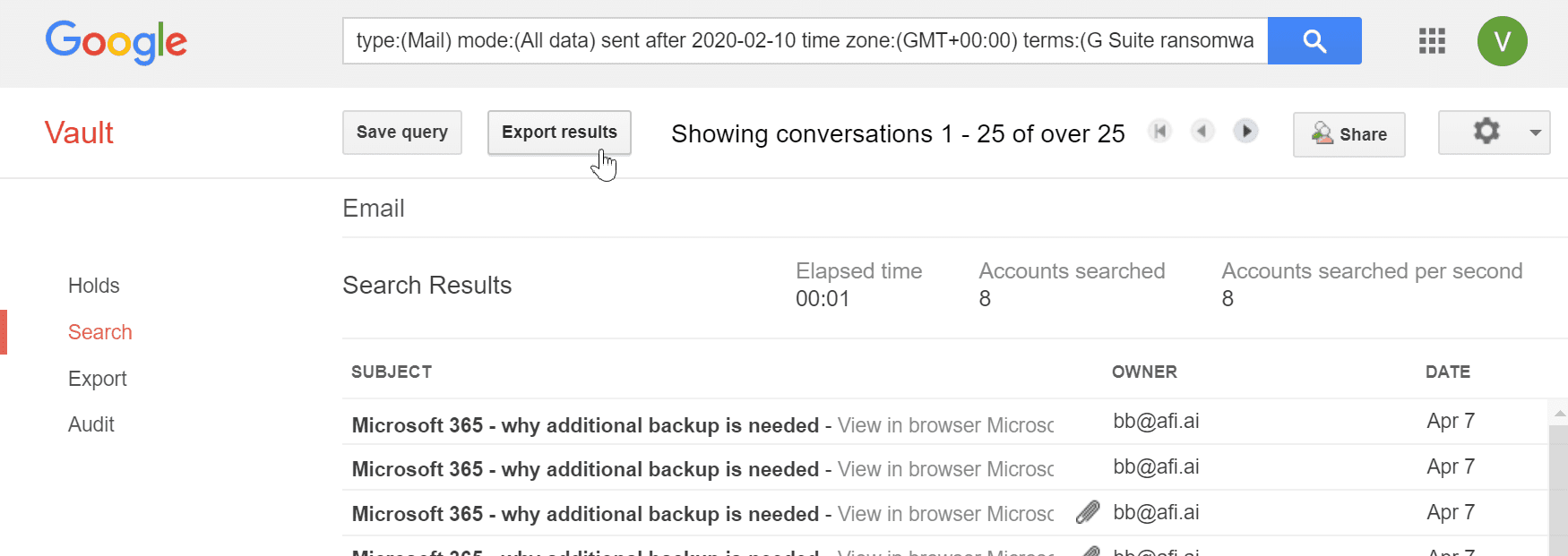Viewport: 1568px width, 556px height.
Task: Click the Vault query search field
Action: [x=804, y=41]
